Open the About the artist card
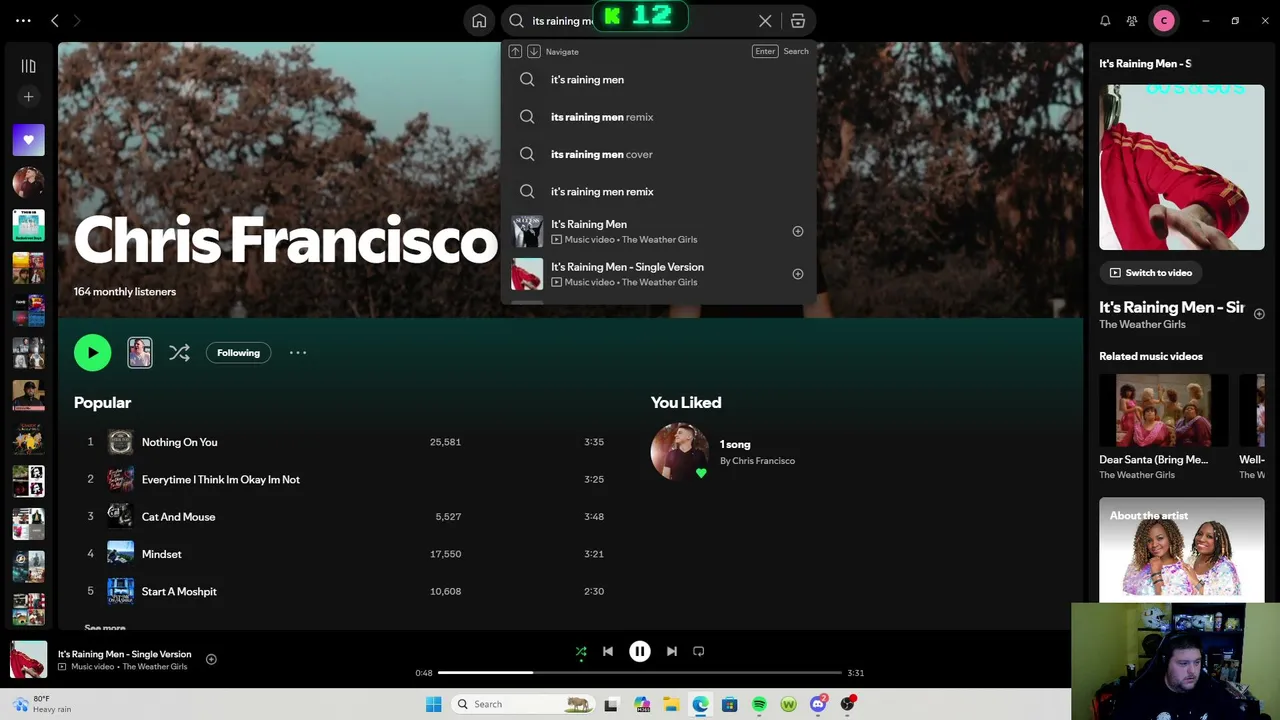This screenshot has height=720, width=1280. 1182,550
